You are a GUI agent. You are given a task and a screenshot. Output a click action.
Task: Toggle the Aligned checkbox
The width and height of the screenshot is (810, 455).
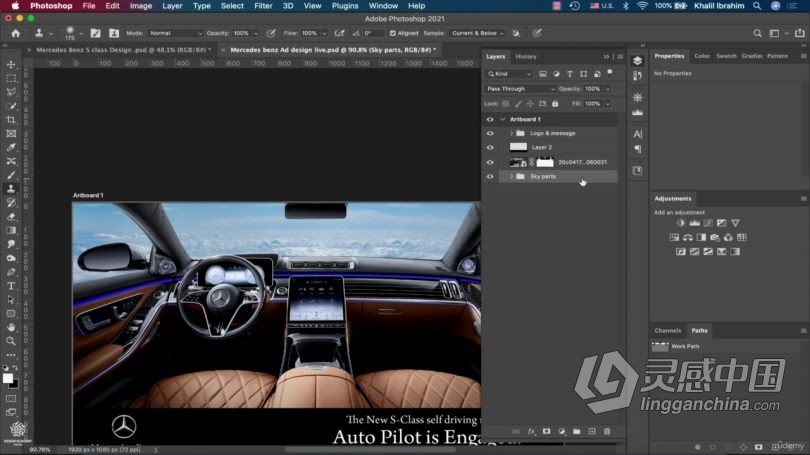point(393,33)
